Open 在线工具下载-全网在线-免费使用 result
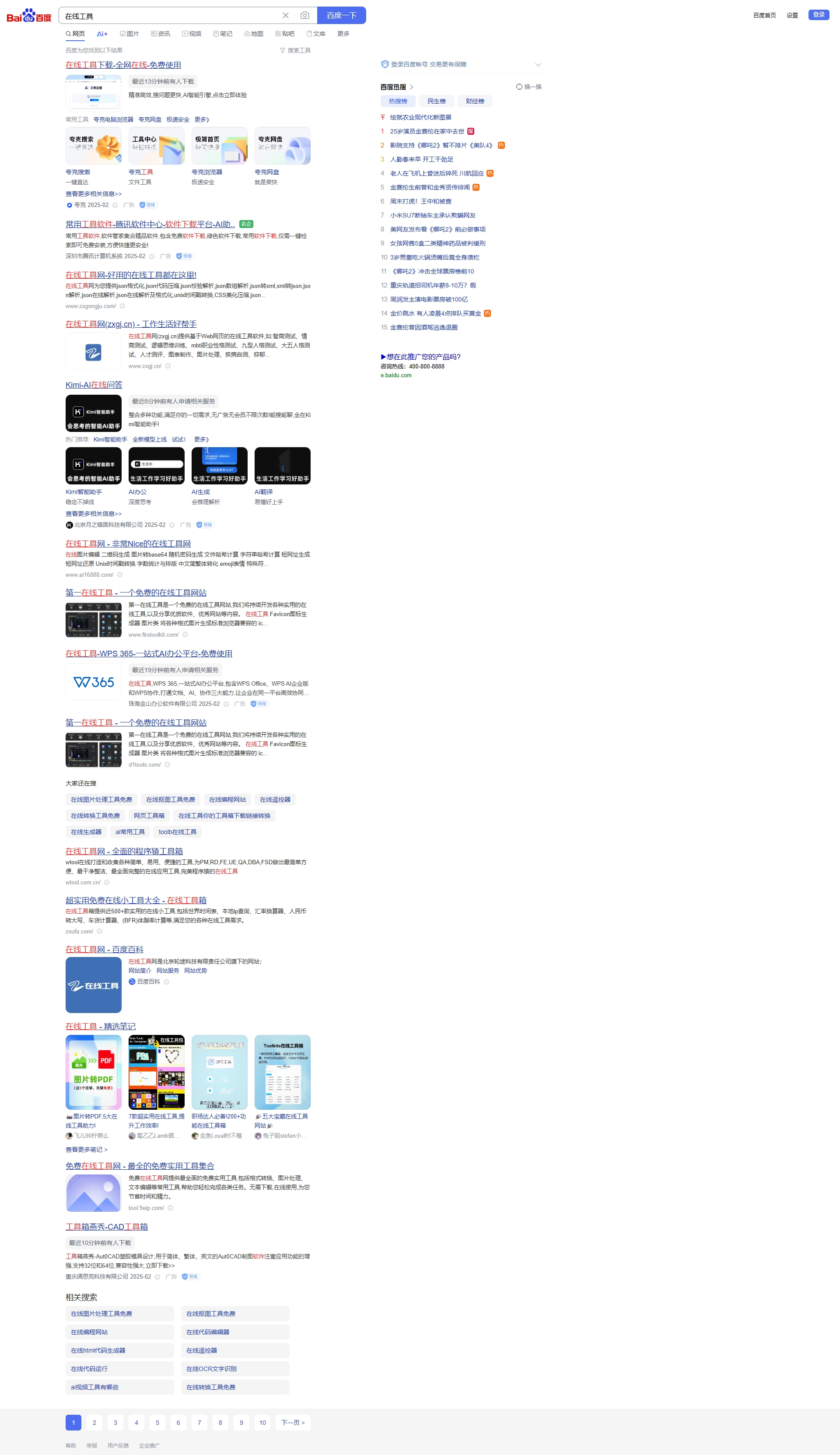The image size is (840, 1455). click(123, 65)
